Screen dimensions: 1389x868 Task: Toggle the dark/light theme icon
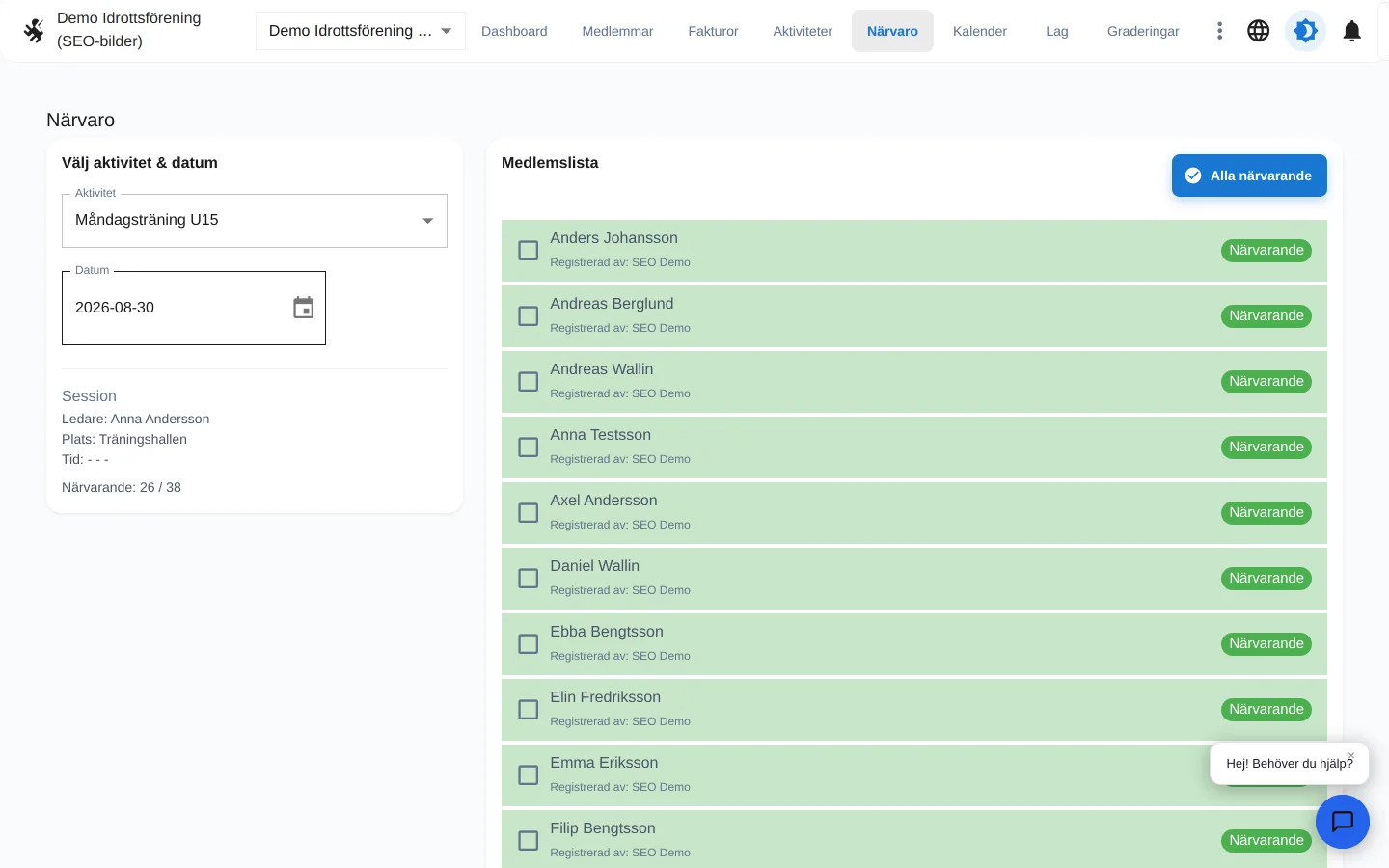pyautogui.click(x=1306, y=31)
